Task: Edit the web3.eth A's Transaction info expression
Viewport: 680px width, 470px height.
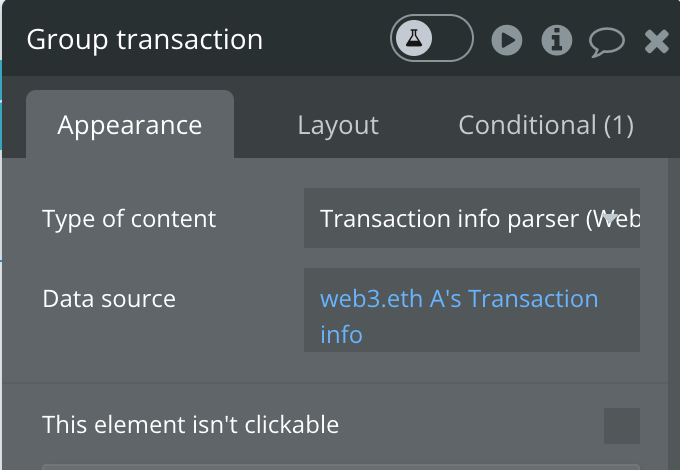Action: [x=459, y=317]
